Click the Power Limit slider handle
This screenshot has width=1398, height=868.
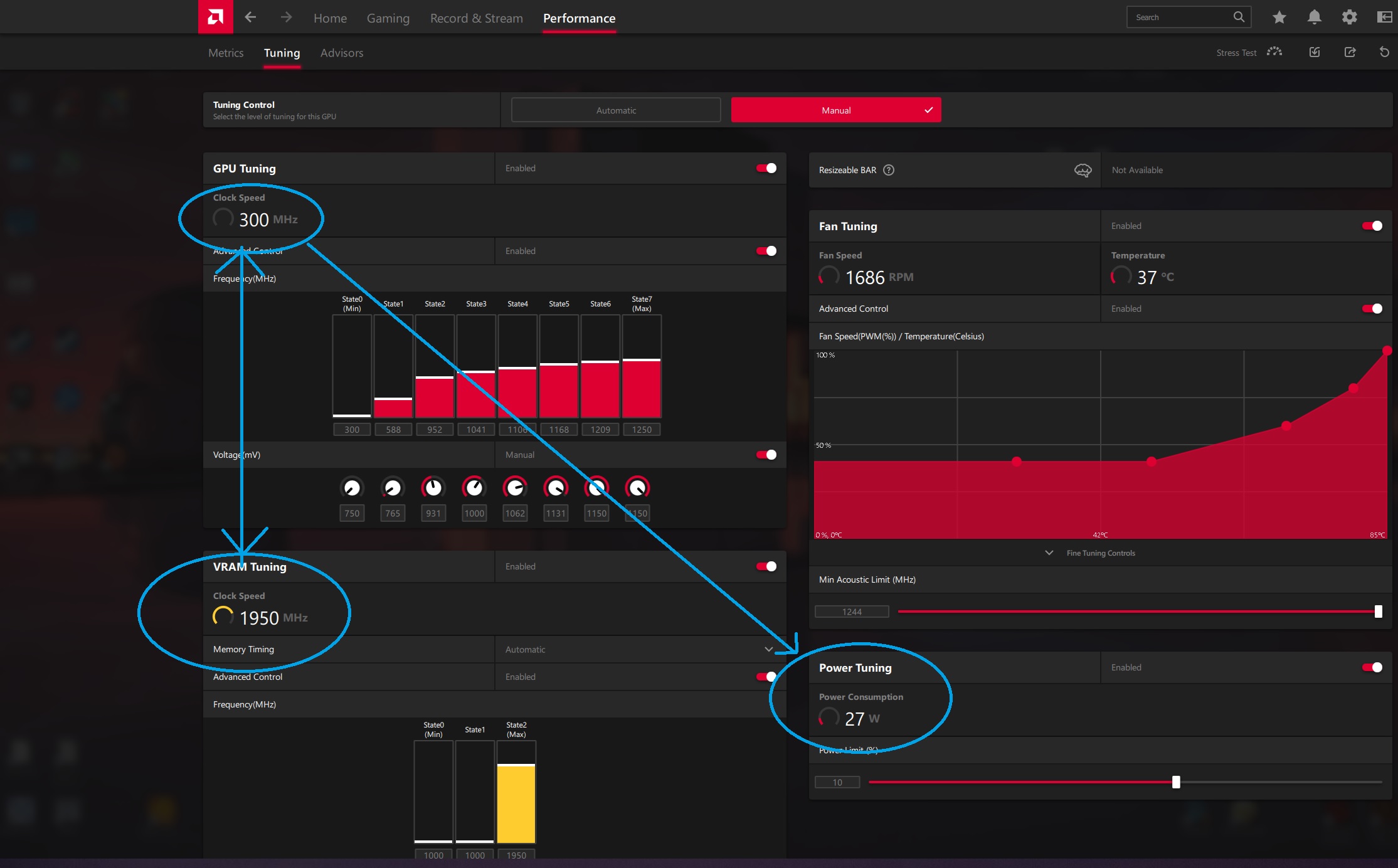[x=1176, y=782]
